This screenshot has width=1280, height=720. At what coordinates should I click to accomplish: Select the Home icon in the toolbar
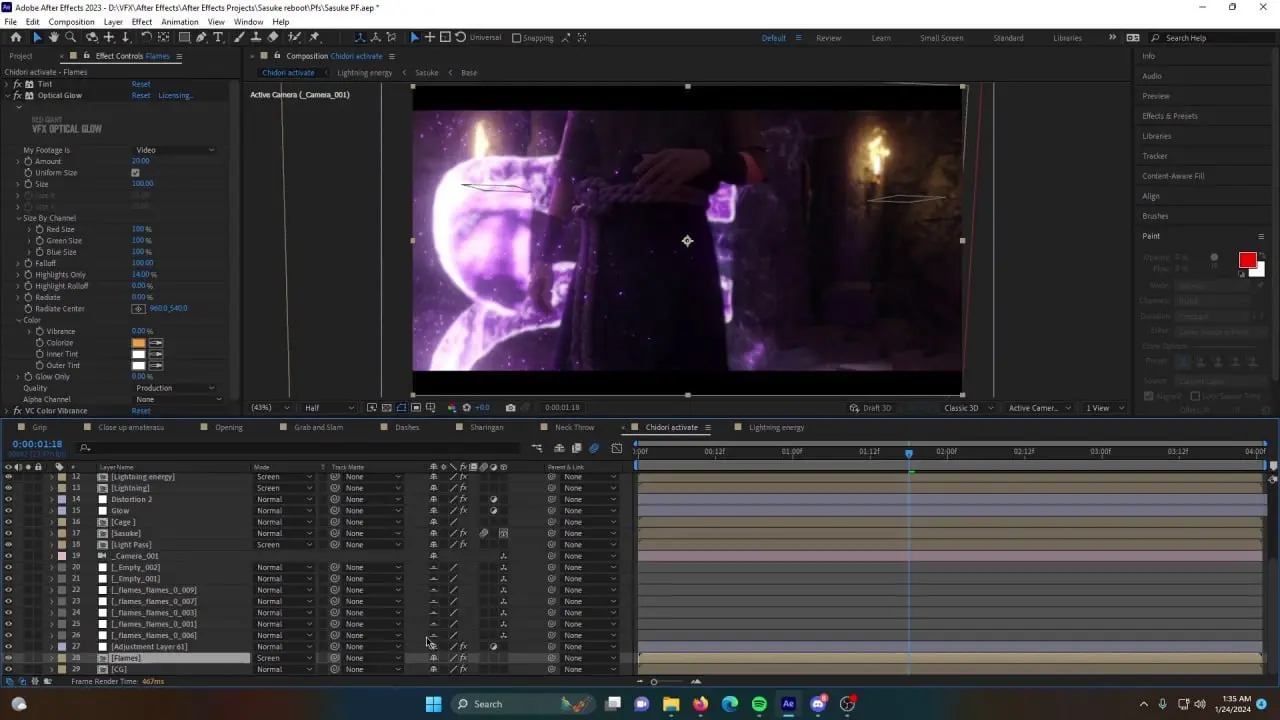[x=15, y=37]
